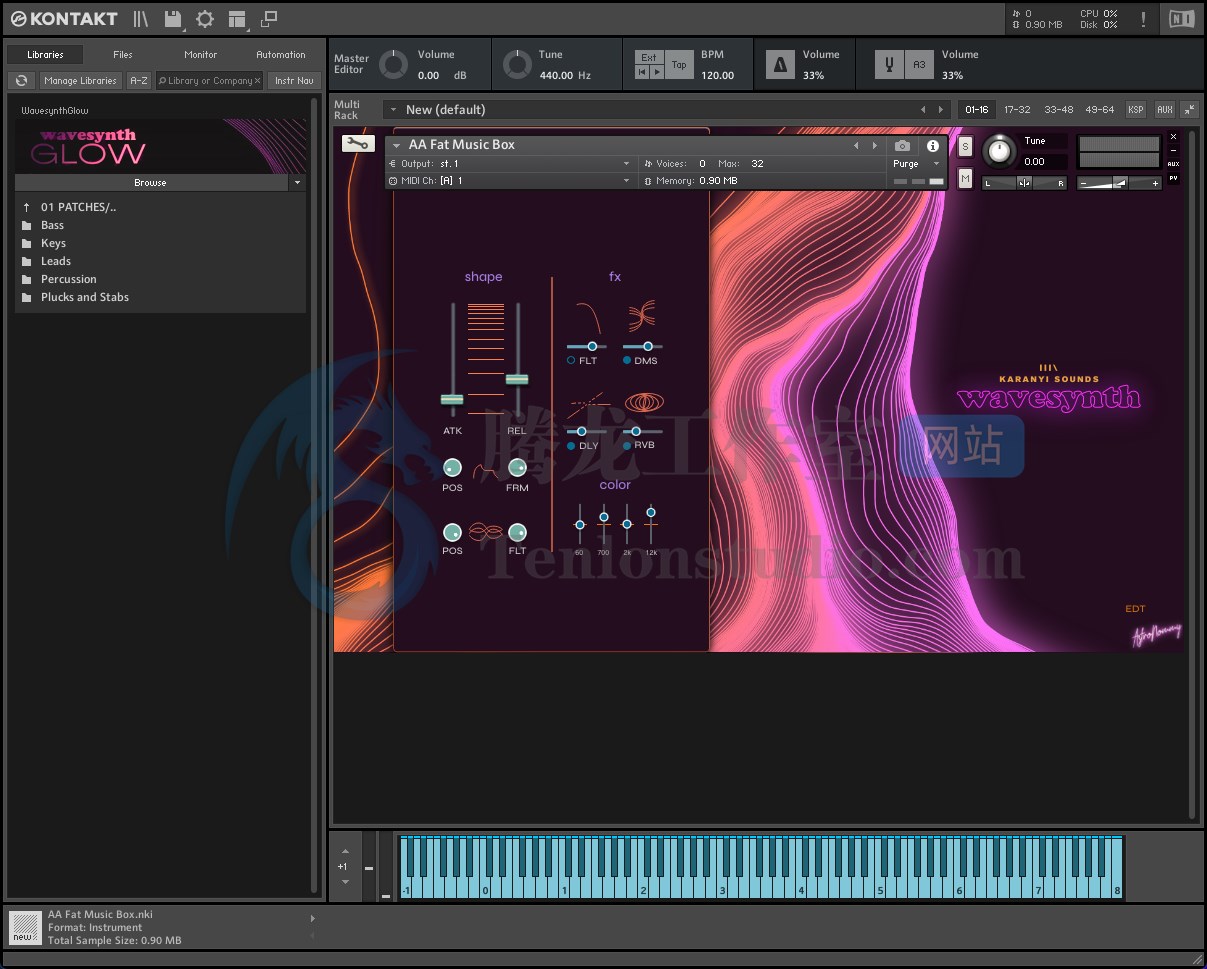1207x969 pixels.
Task: Open Kontakt options gear
Action: (205, 19)
